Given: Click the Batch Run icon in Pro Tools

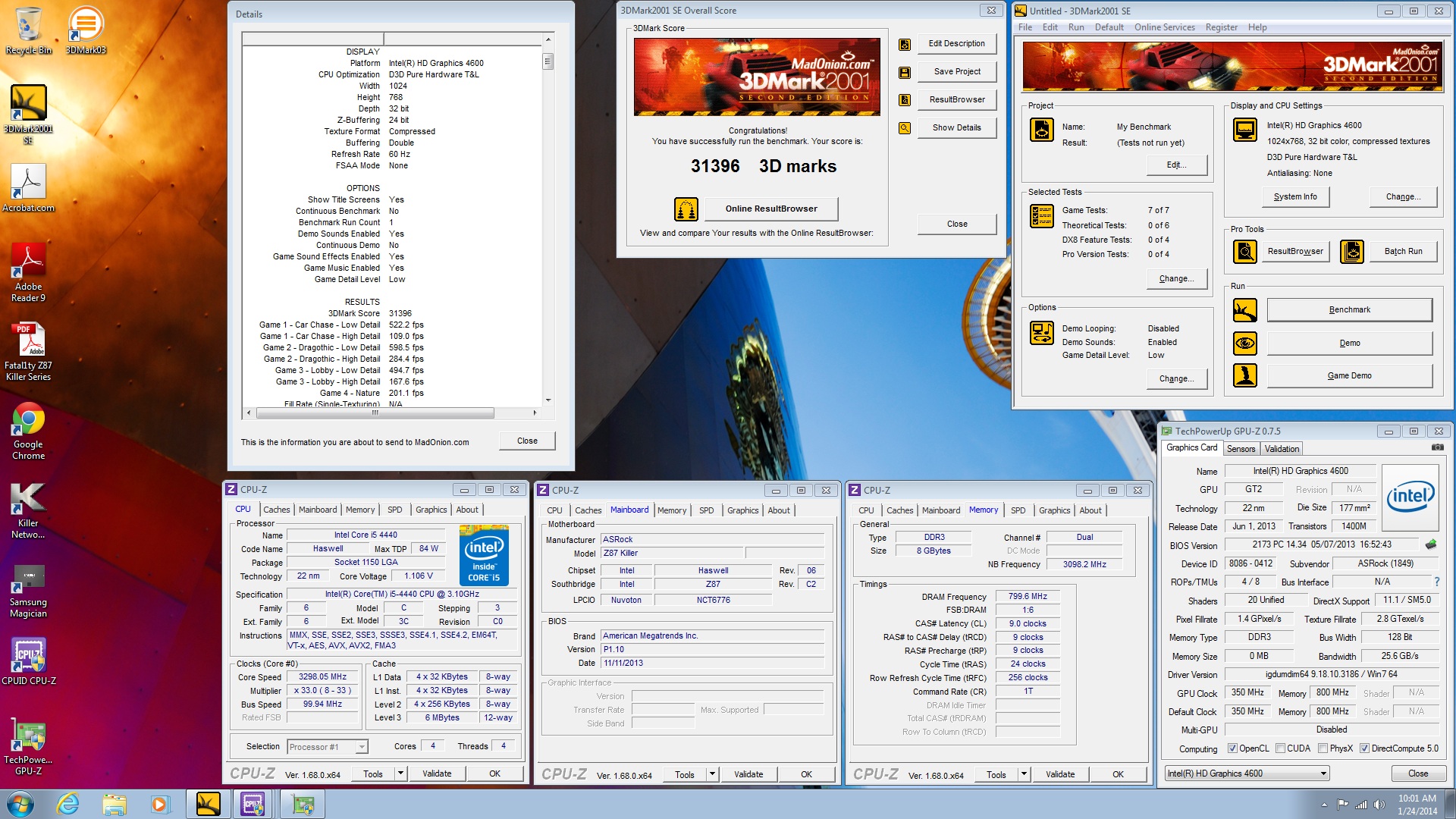Looking at the screenshot, I should [x=1352, y=251].
